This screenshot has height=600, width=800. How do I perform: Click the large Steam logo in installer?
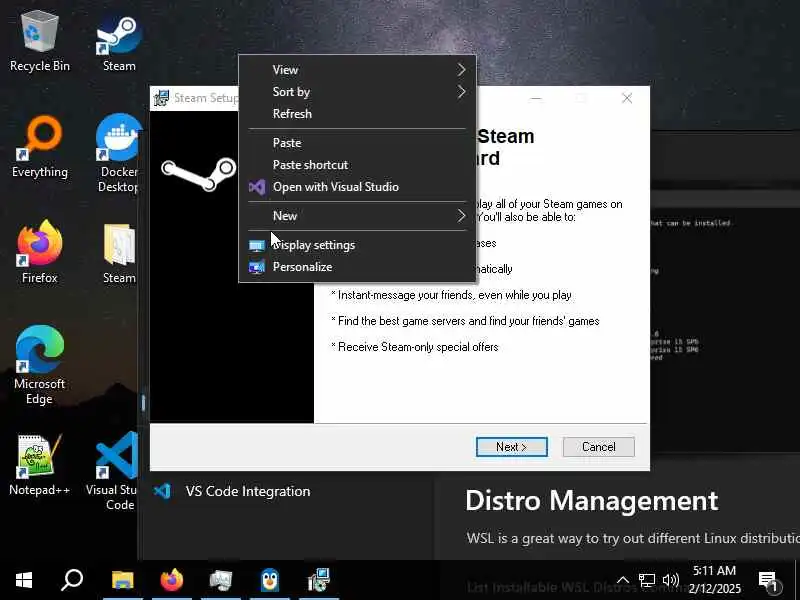coord(198,174)
